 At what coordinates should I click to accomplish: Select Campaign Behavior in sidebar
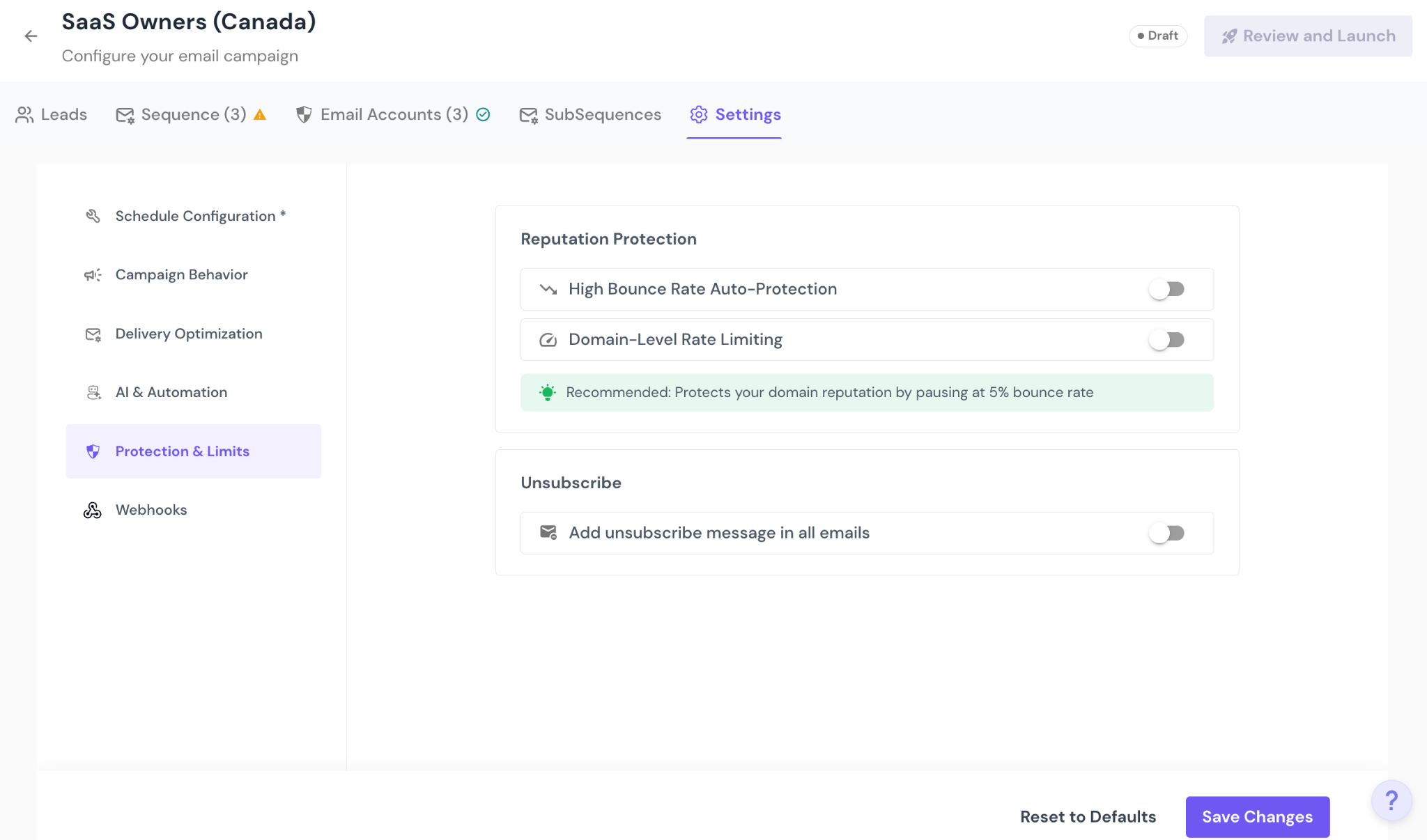[x=181, y=274]
